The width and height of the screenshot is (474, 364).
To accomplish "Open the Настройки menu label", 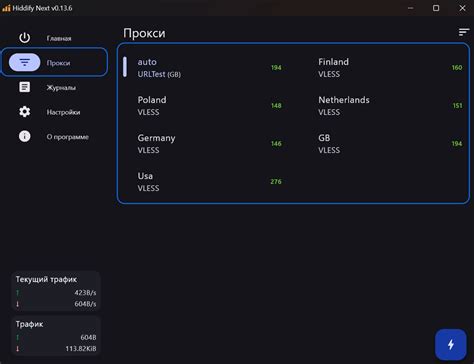I will [x=63, y=112].
